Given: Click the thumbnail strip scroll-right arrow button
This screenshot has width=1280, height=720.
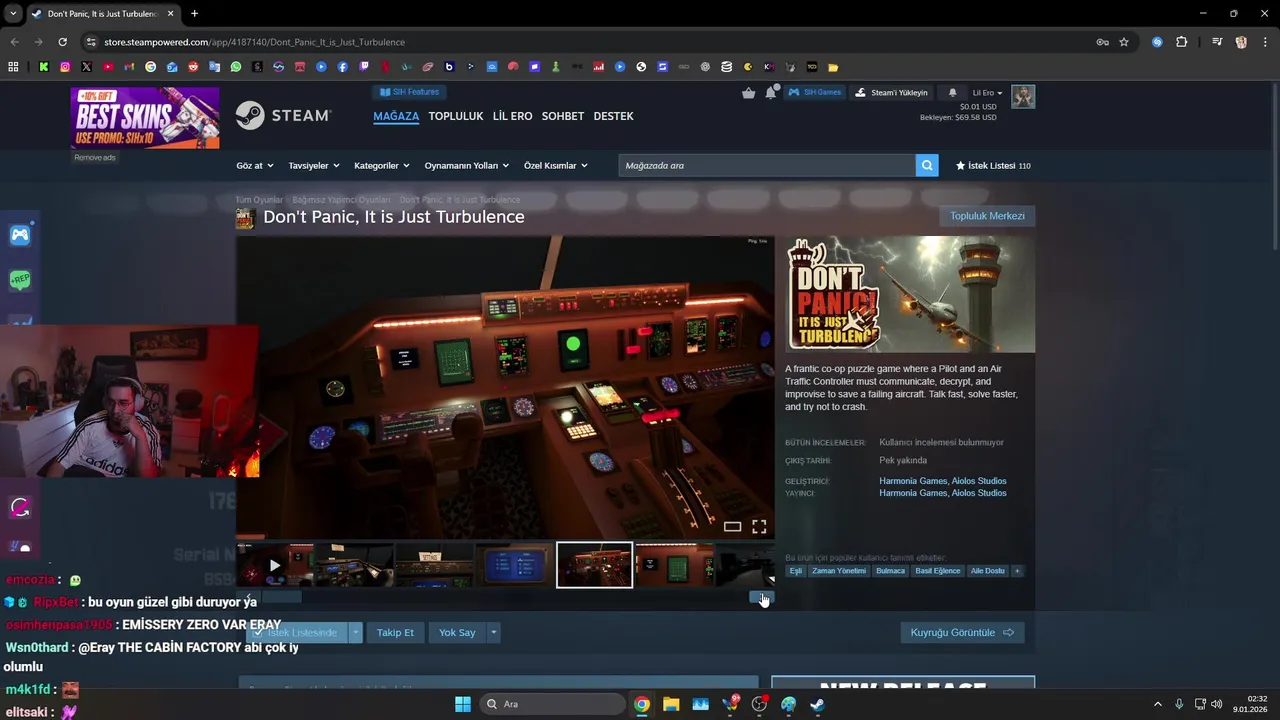Looking at the screenshot, I should coord(762,598).
